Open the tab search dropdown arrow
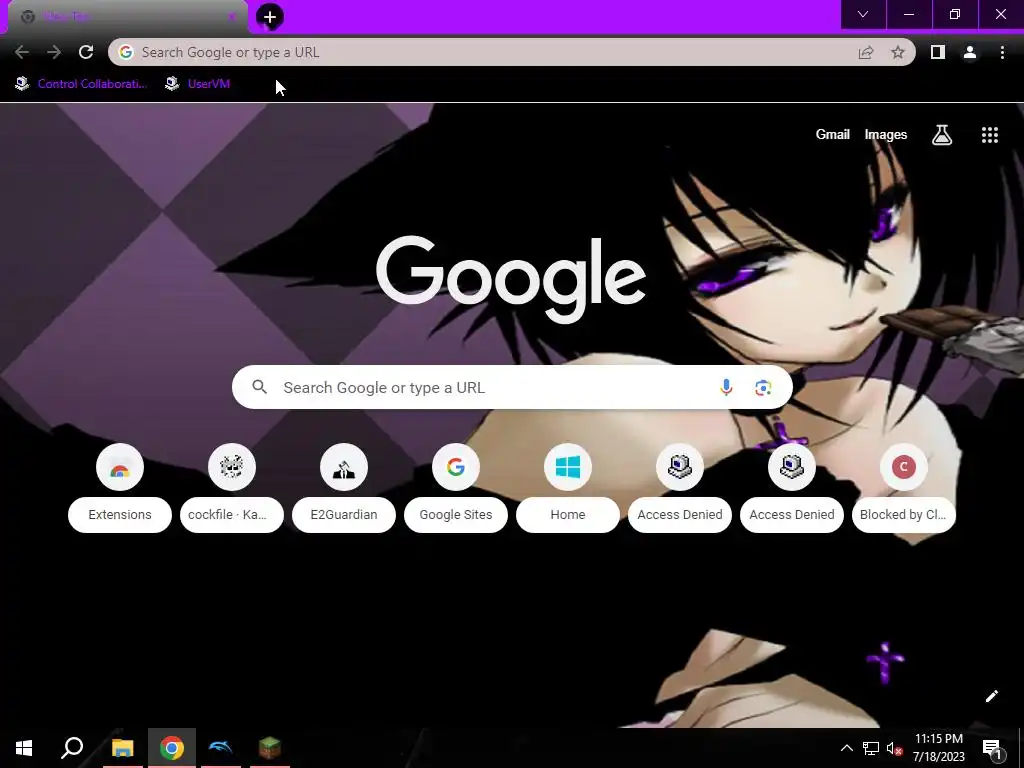Screen dimensions: 1024x768 (x=863, y=14)
